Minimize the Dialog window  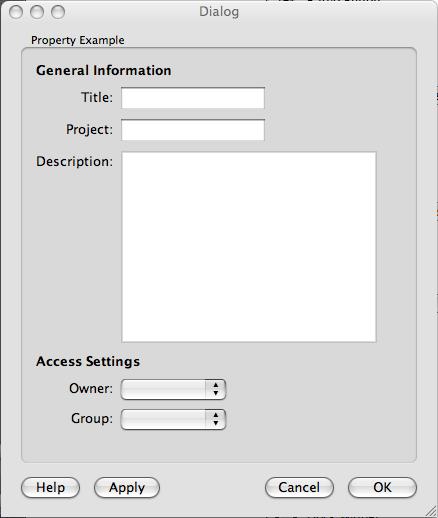click(37, 12)
